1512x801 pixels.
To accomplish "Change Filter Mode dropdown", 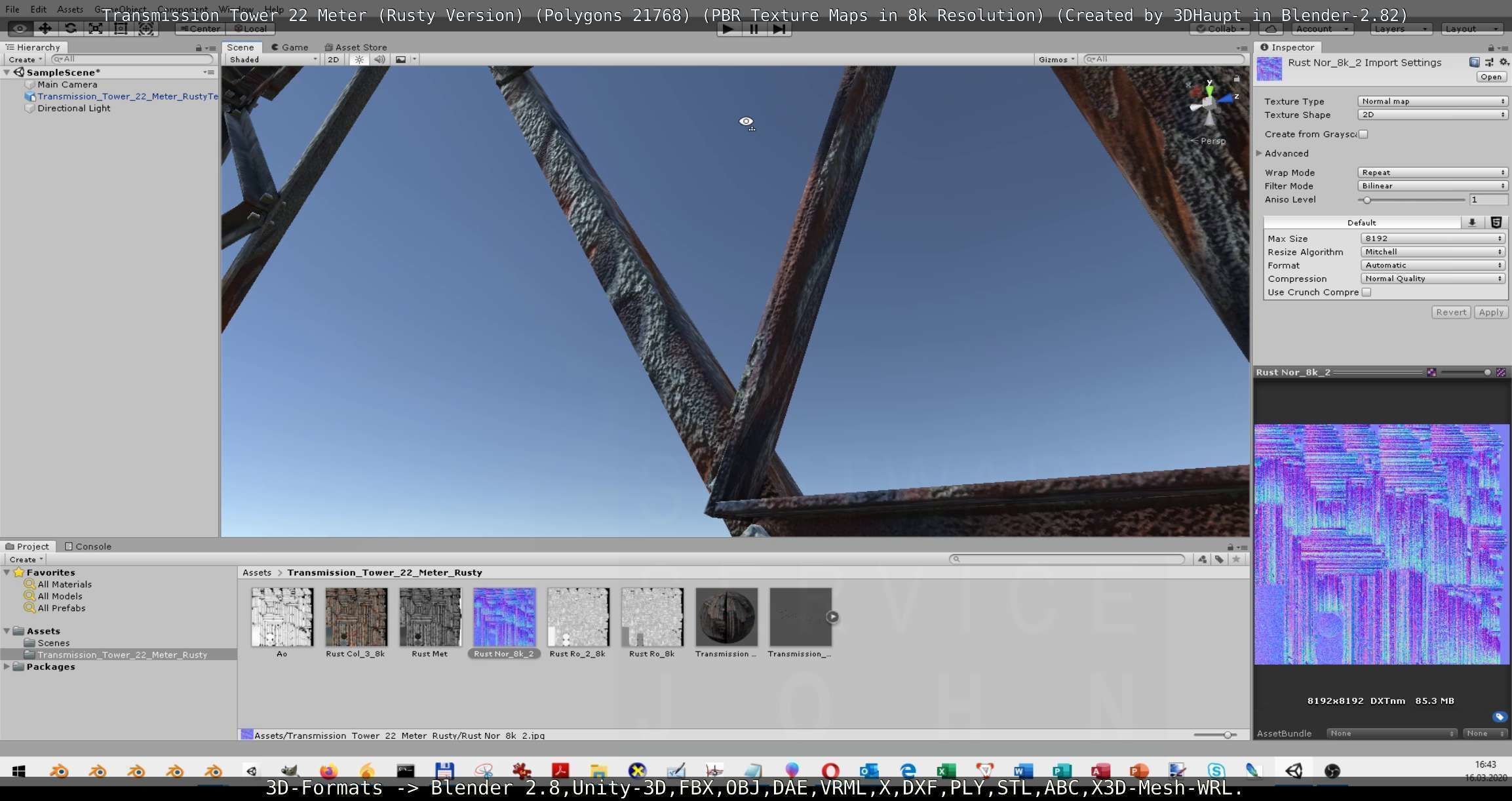I will click(x=1432, y=186).
